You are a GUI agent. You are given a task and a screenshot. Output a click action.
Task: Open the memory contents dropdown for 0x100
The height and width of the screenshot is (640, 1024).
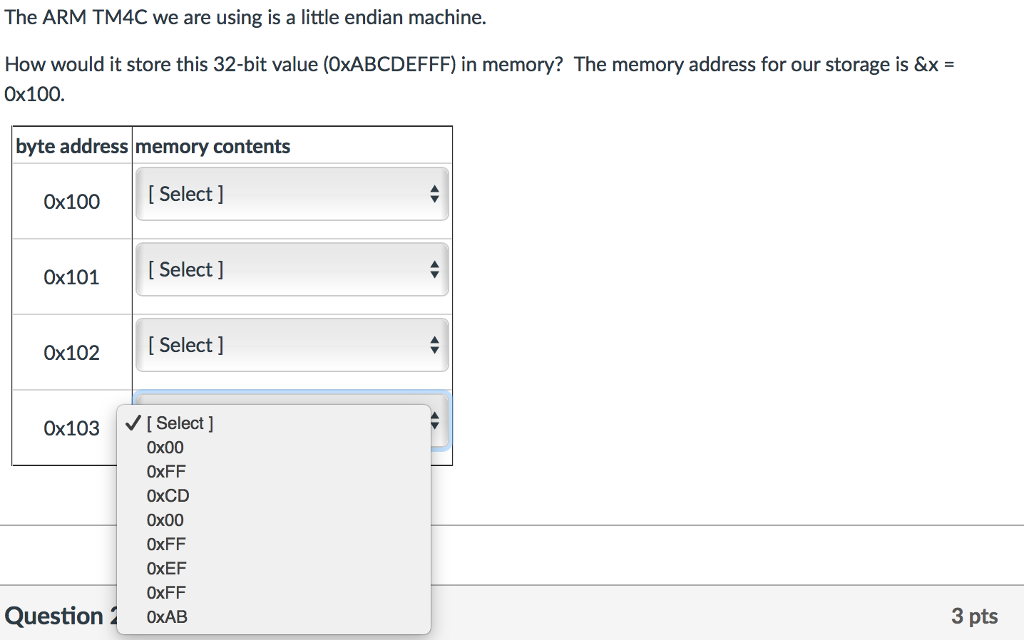click(291, 194)
